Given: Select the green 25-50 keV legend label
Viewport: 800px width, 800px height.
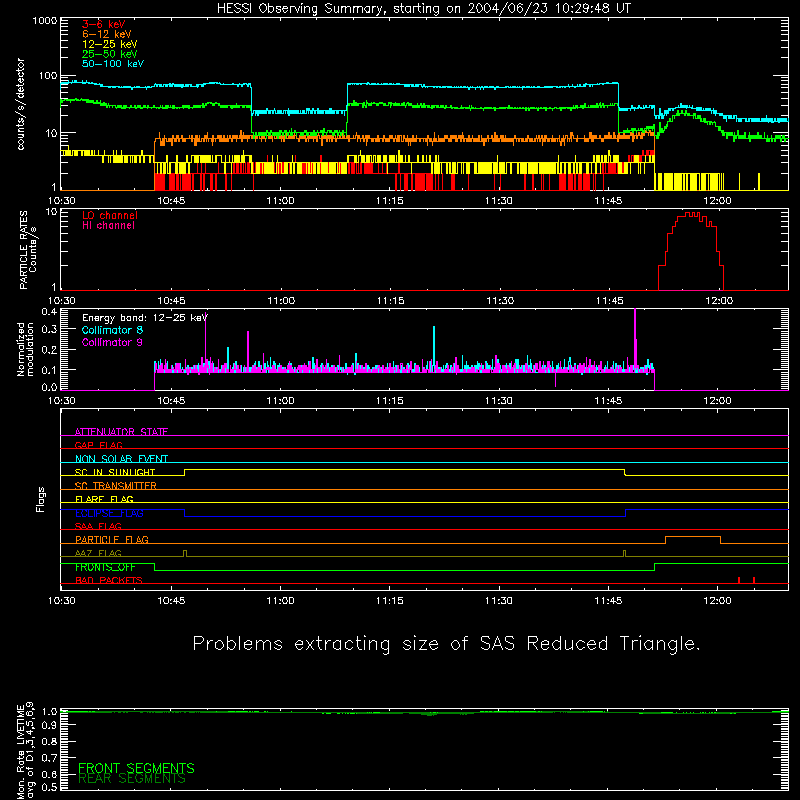Looking at the screenshot, I should (x=109, y=54).
